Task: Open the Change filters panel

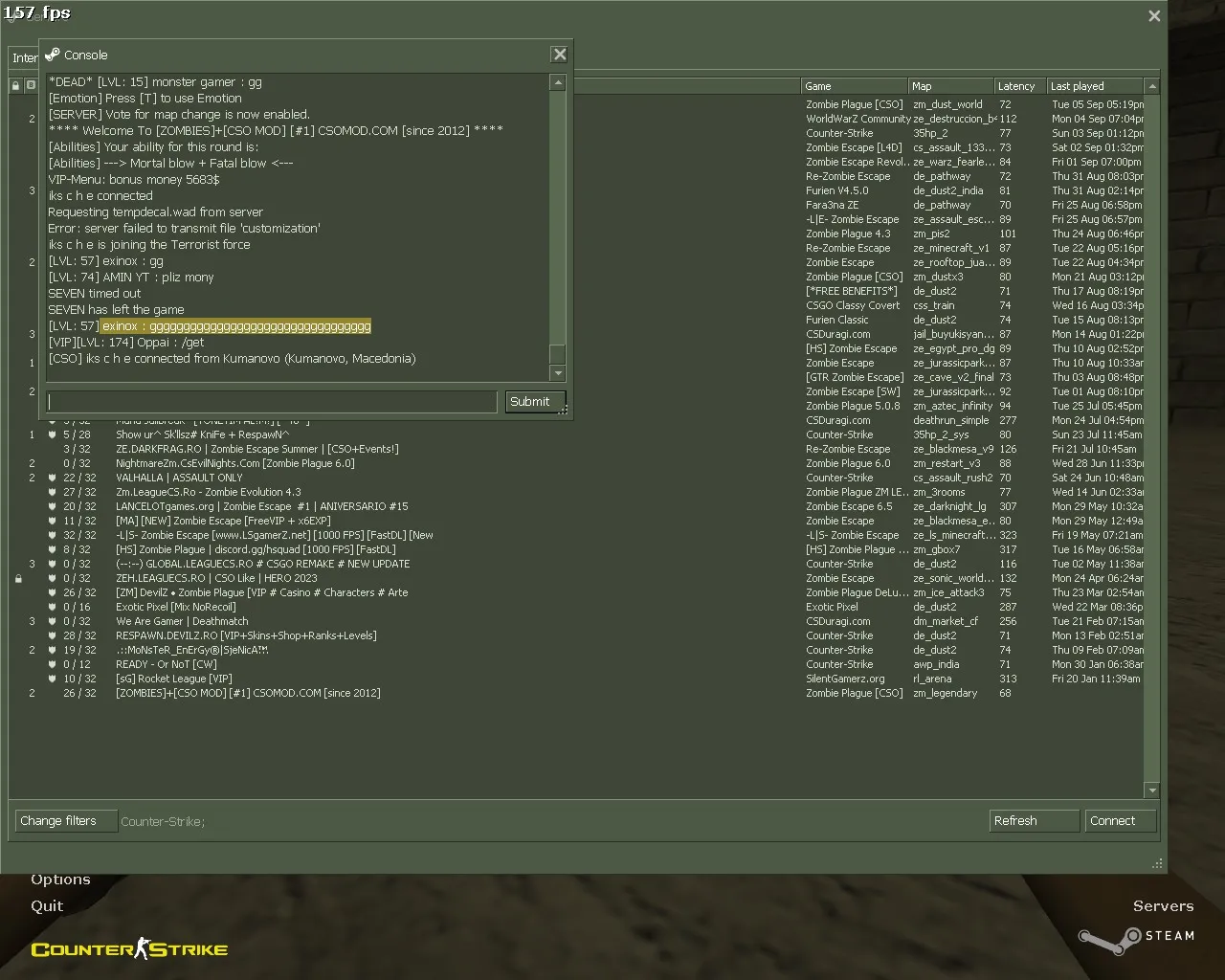Action: 63,821
